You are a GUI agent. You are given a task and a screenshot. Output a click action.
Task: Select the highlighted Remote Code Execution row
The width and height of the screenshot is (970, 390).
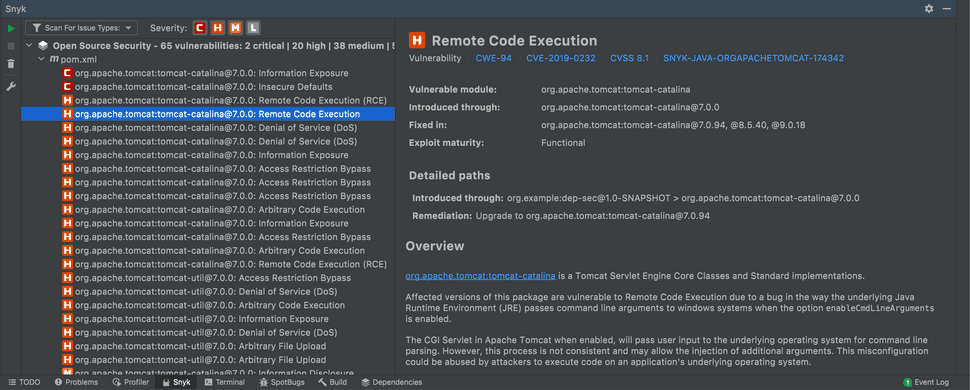[x=207, y=114]
